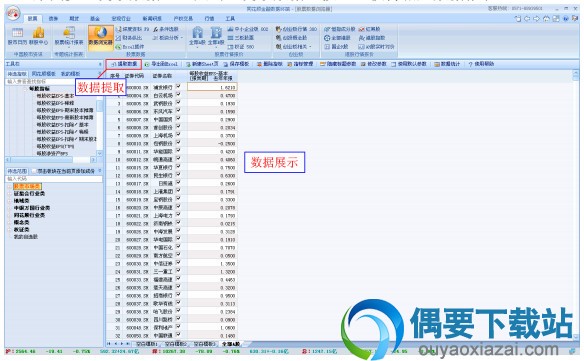584x361 pixels.
Task: Expand the 申银万国行业类 node
Action: pyautogui.click(x=10, y=208)
